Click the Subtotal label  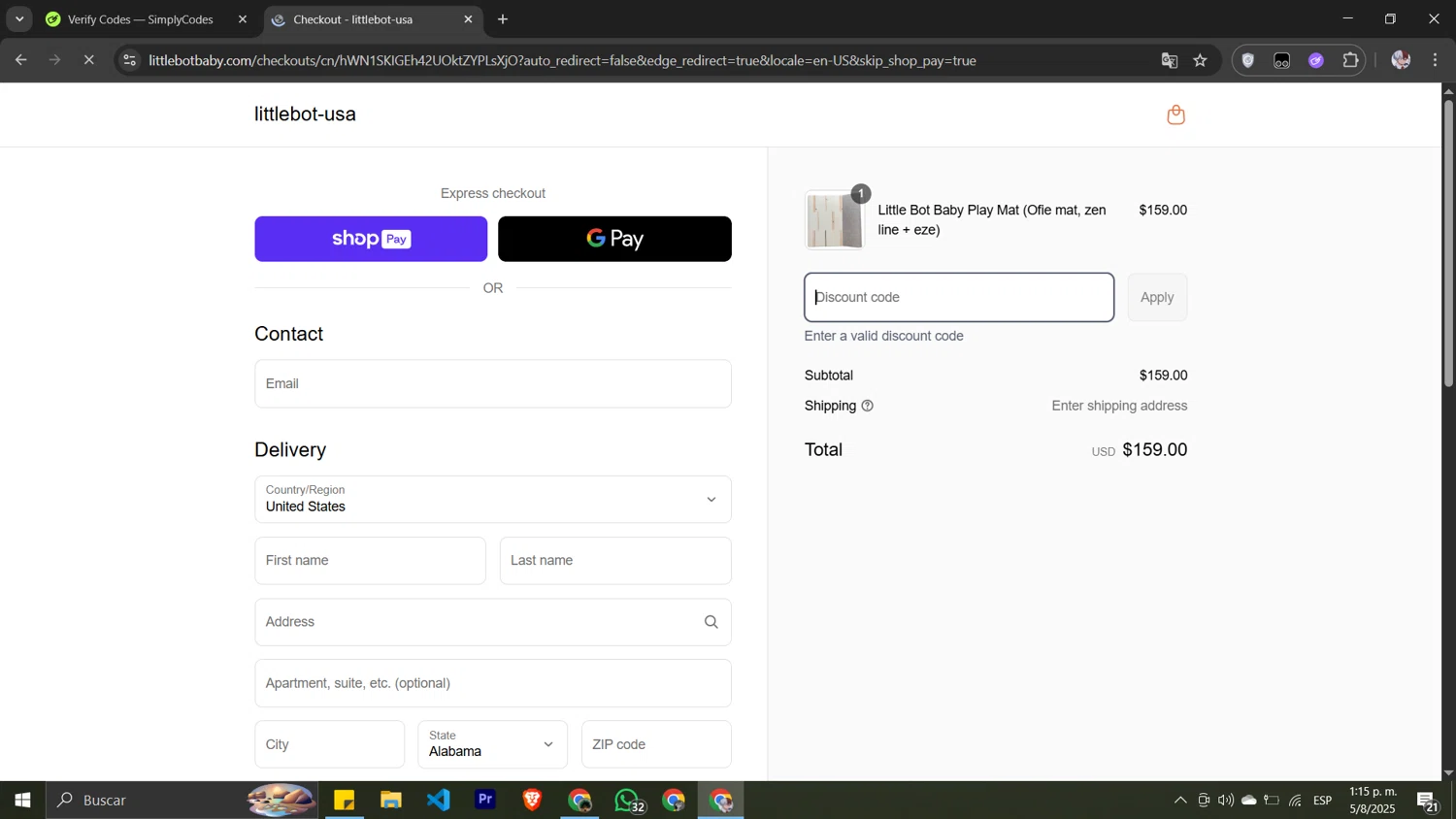pos(829,376)
